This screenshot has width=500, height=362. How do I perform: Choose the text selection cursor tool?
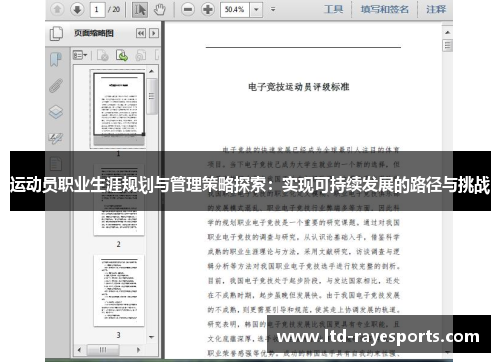pos(140,10)
